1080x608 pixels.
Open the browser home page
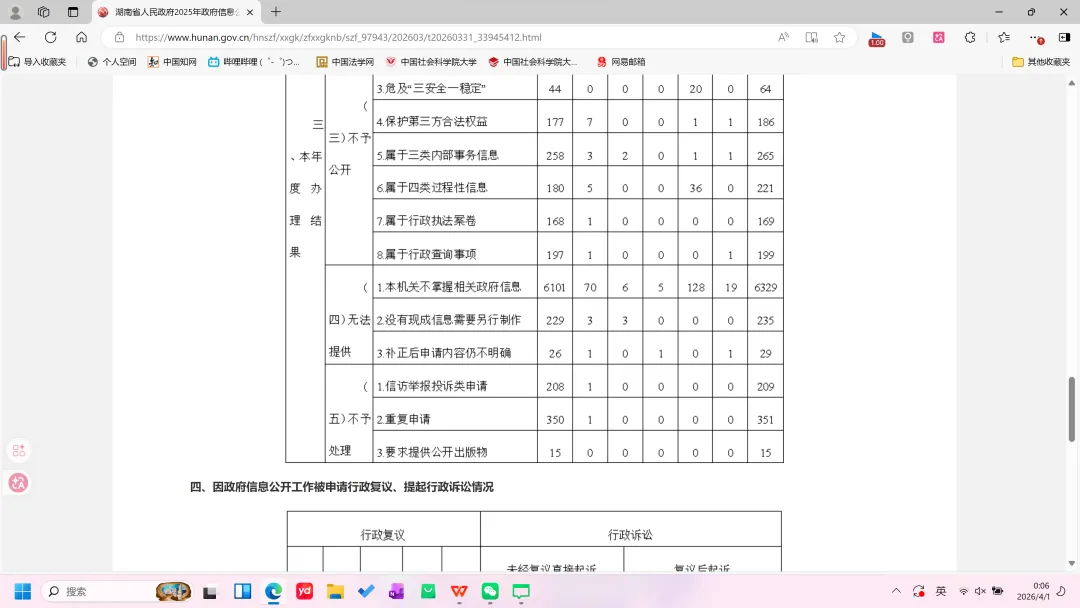[x=81, y=37]
